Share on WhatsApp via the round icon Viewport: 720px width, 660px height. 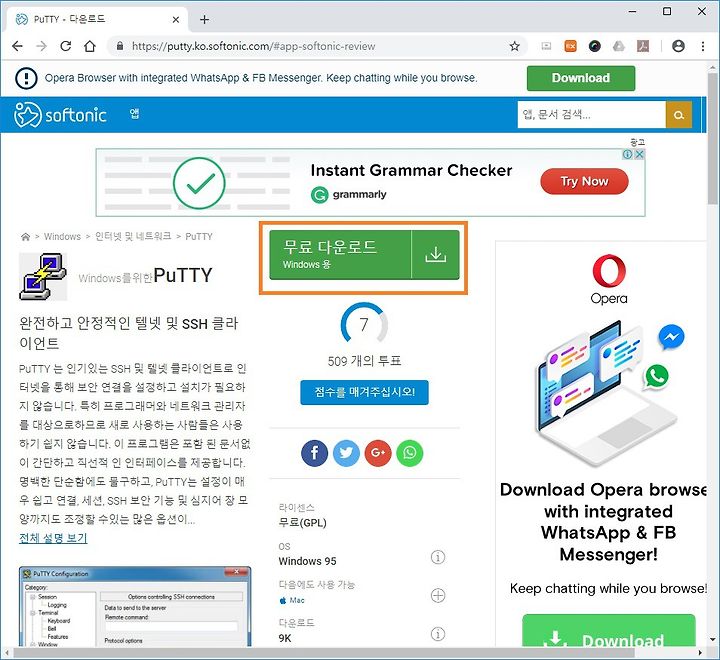coord(410,453)
